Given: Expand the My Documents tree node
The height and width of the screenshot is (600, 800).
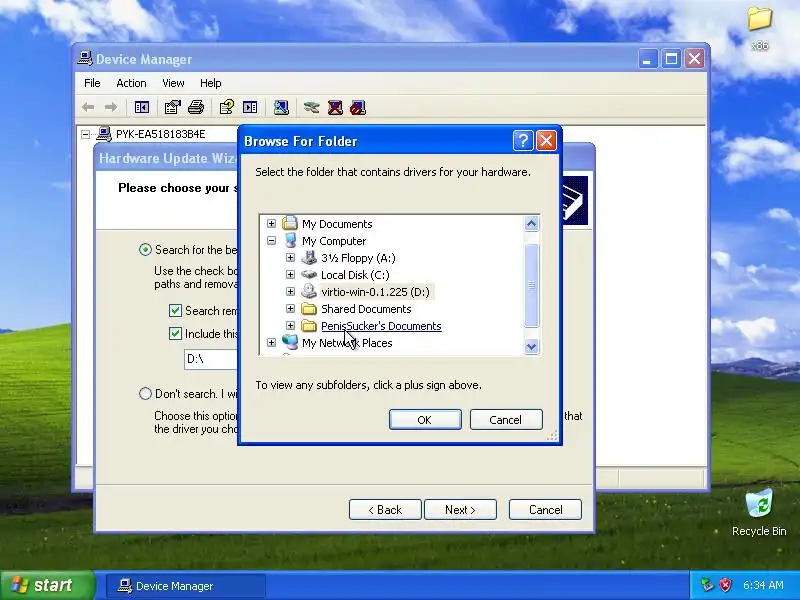Looking at the screenshot, I should click(271, 223).
